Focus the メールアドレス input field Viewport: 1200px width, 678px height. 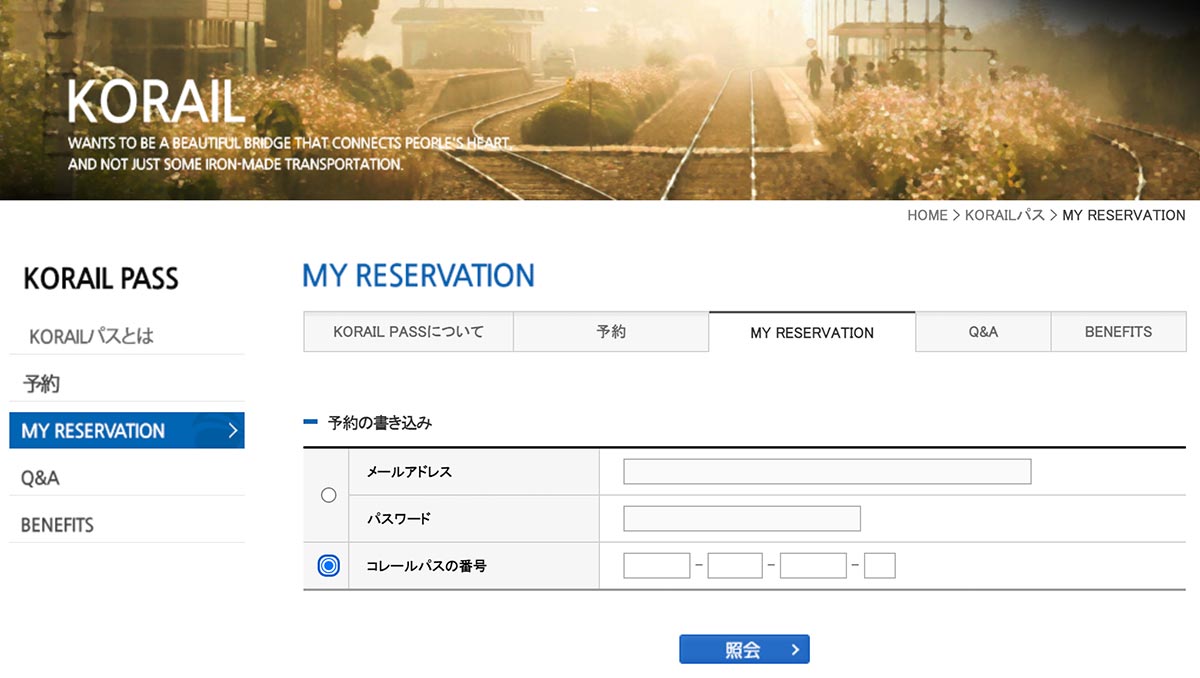click(827, 472)
